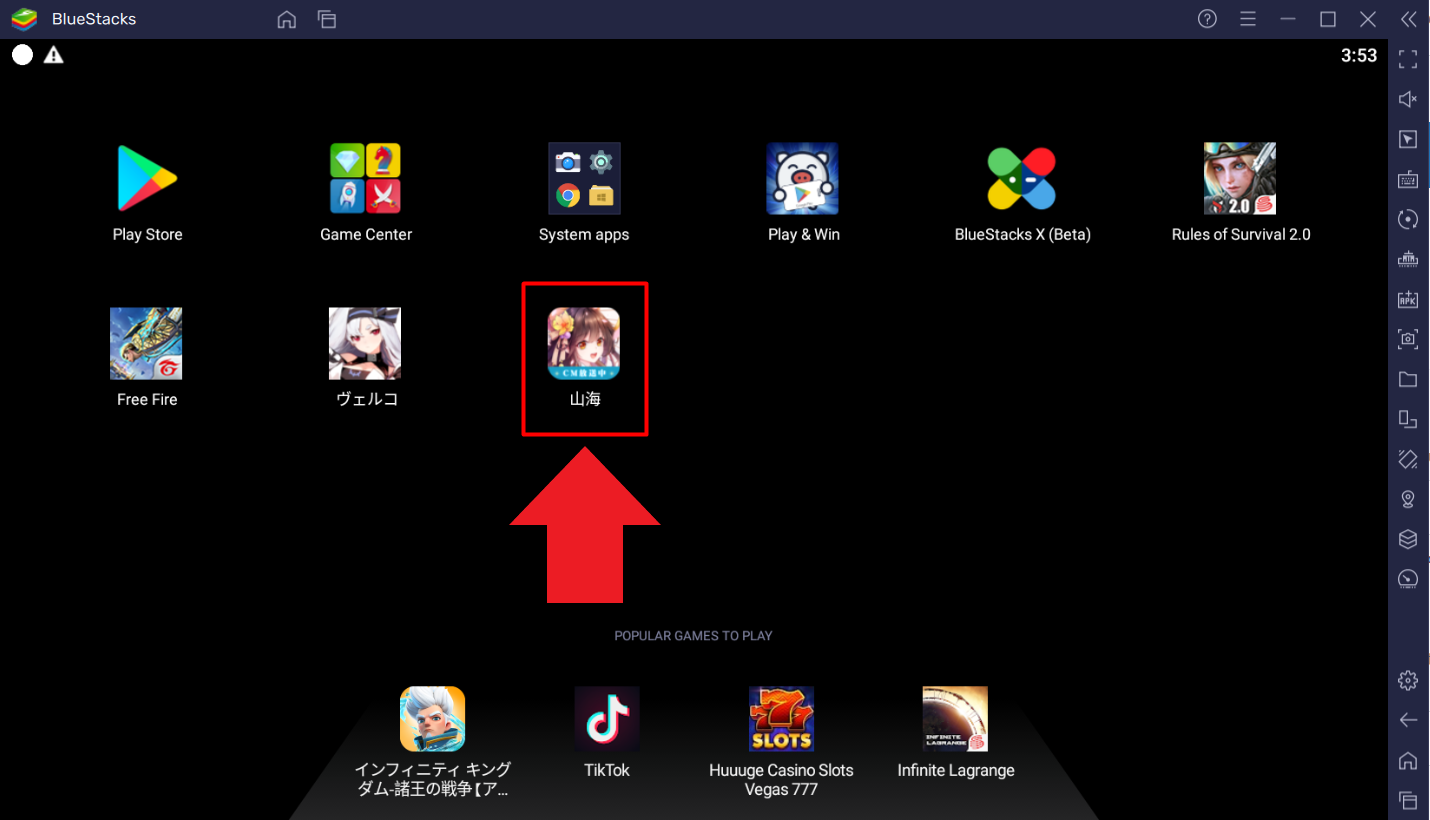
Task: Toggle the mute volume icon in sidebar
Action: pyautogui.click(x=1408, y=99)
